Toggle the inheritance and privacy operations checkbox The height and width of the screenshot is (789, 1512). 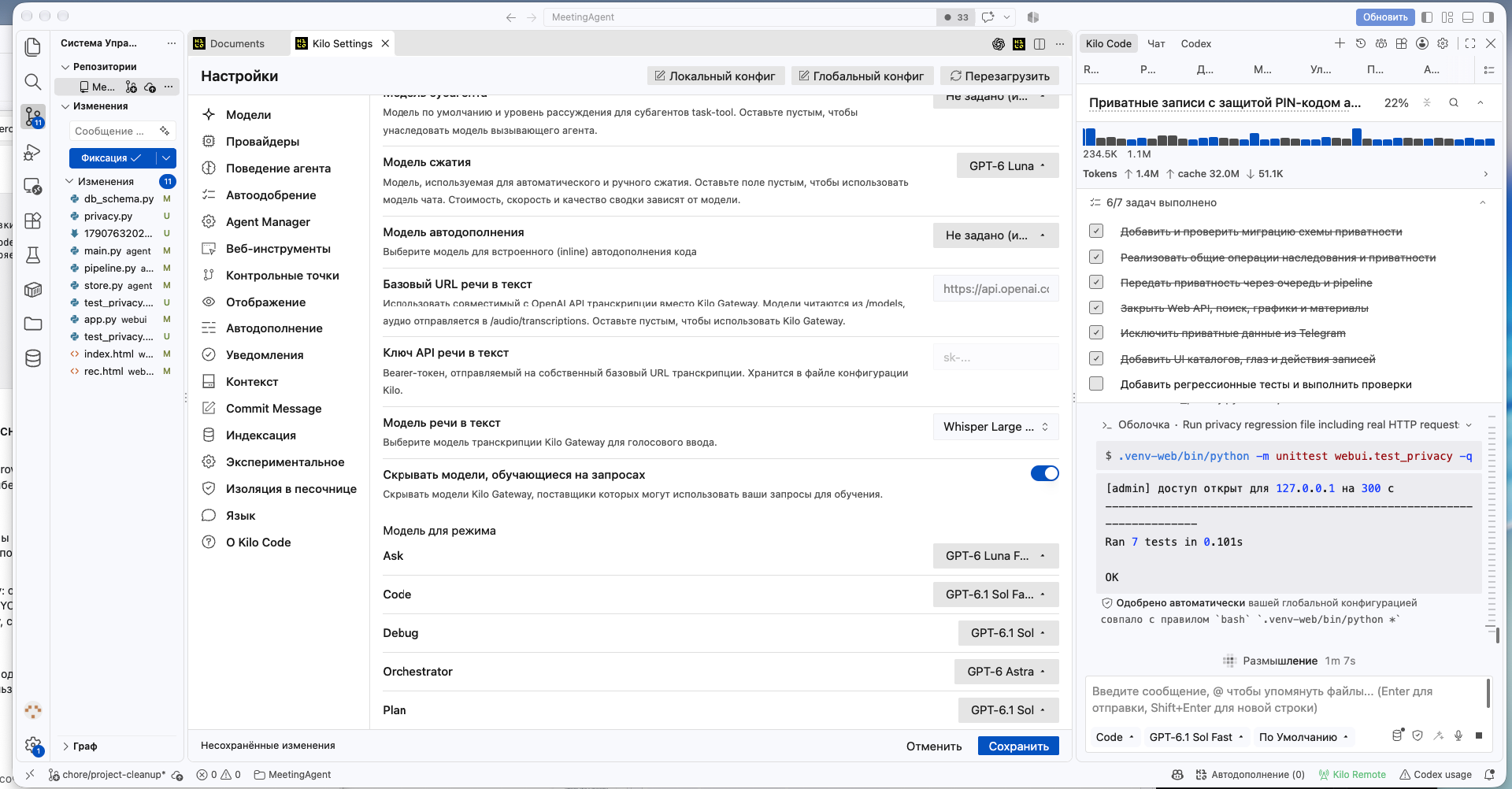1096,257
